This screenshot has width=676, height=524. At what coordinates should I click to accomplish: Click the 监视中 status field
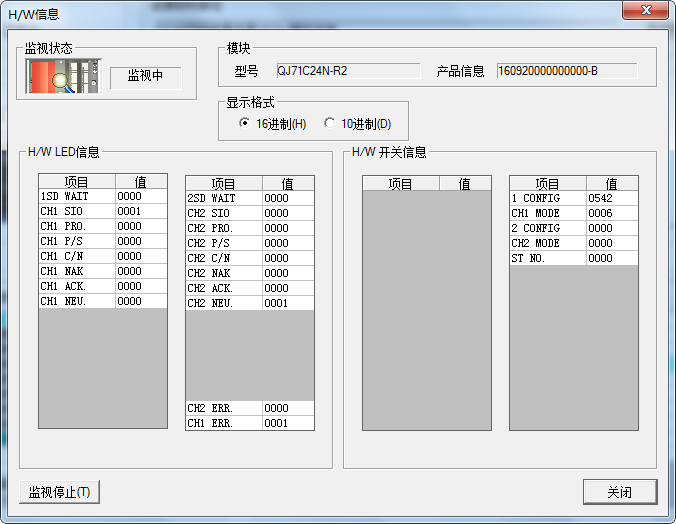tap(145, 77)
